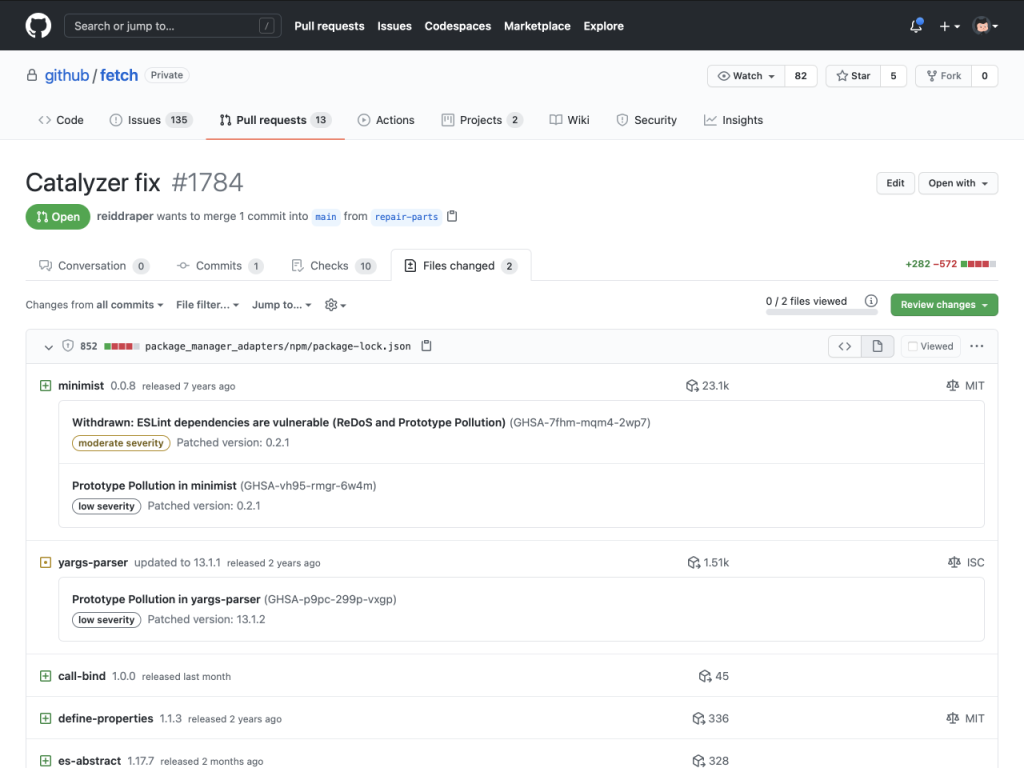Open the notifications bell

tap(915, 25)
